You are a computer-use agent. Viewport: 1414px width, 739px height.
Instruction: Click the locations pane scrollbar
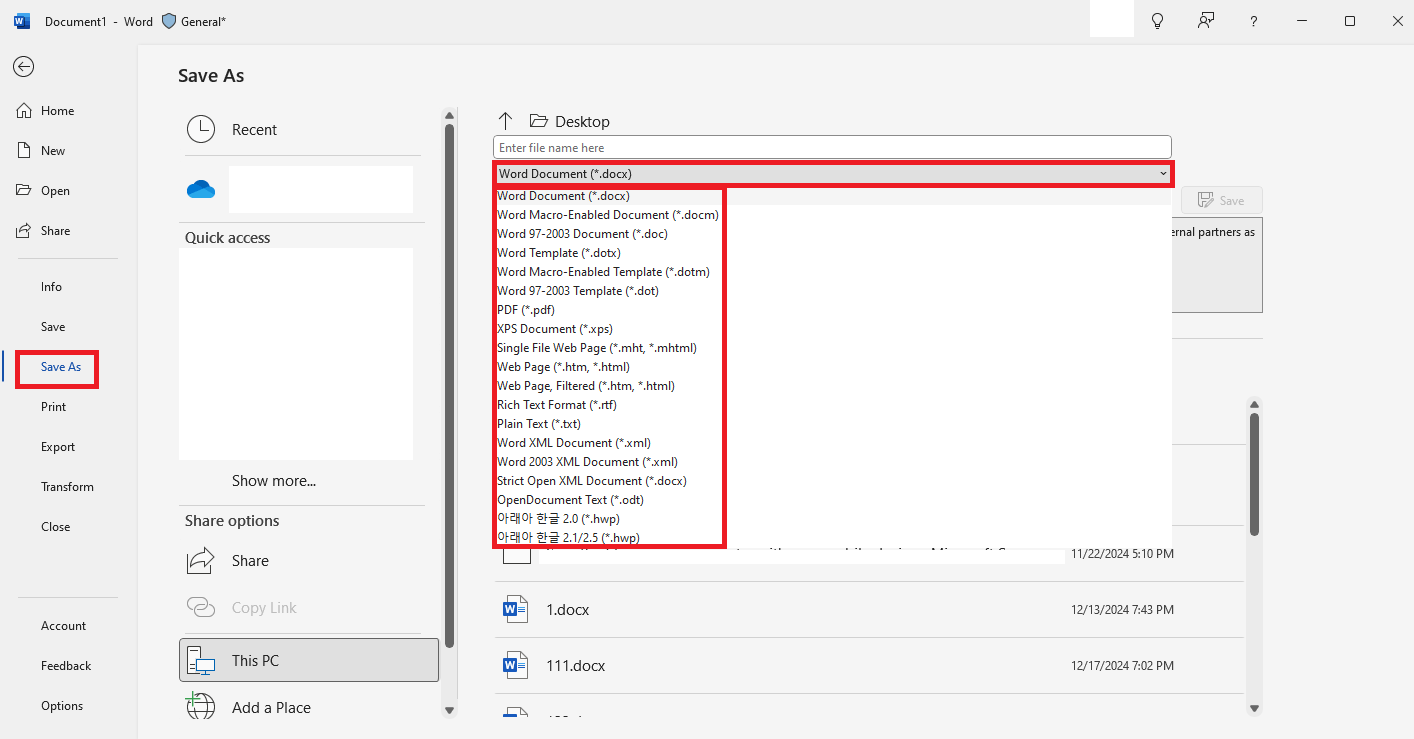[449, 385]
